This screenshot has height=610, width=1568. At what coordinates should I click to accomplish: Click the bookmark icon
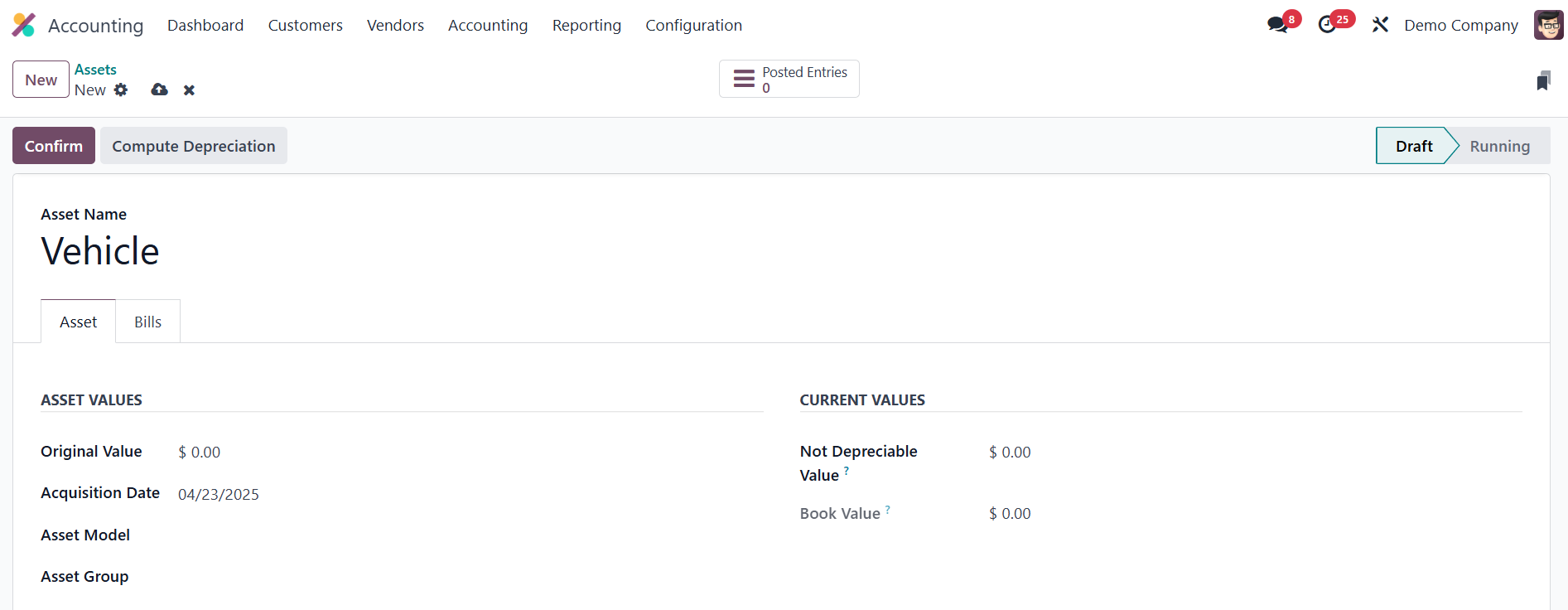1543,81
